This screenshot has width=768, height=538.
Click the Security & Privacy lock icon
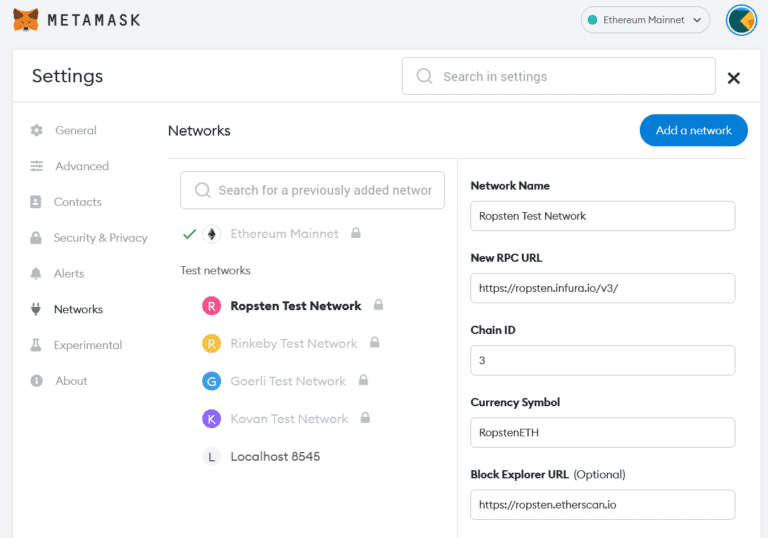point(36,238)
